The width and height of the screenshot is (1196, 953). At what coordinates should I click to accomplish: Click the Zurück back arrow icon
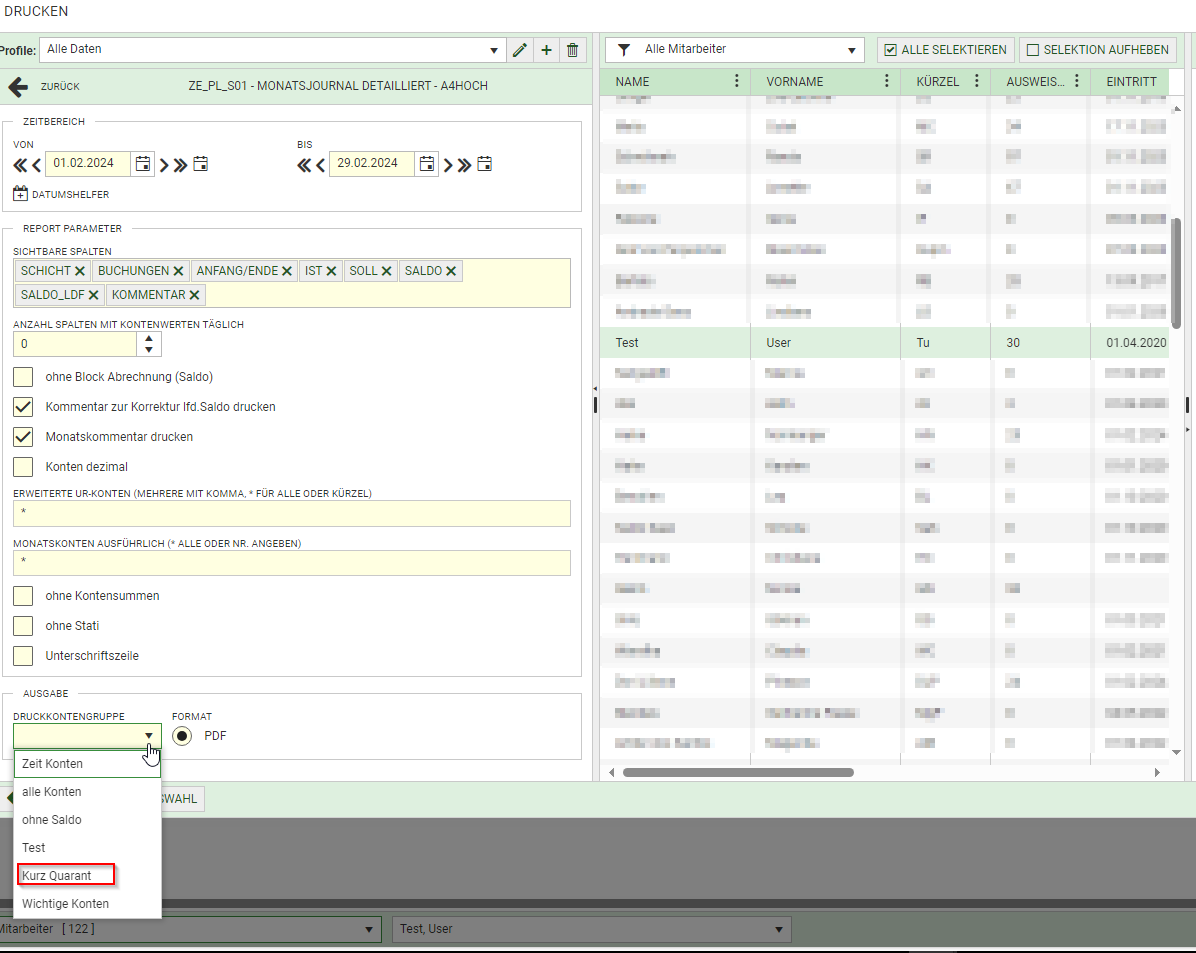(x=18, y=87)
